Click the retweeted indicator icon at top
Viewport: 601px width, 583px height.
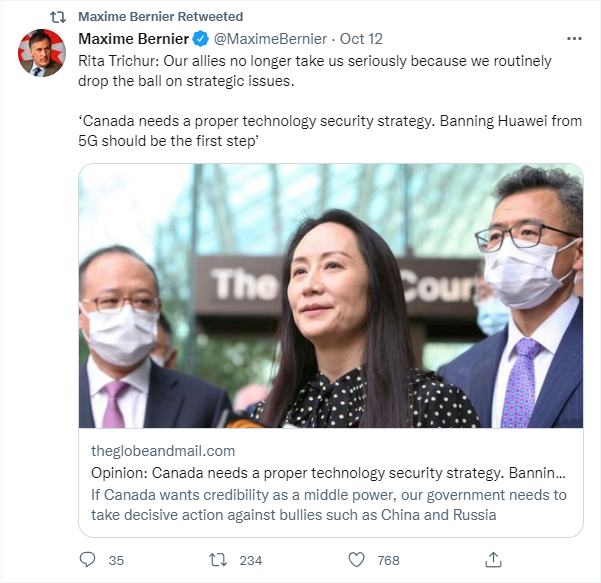click(x=58, y=17)
